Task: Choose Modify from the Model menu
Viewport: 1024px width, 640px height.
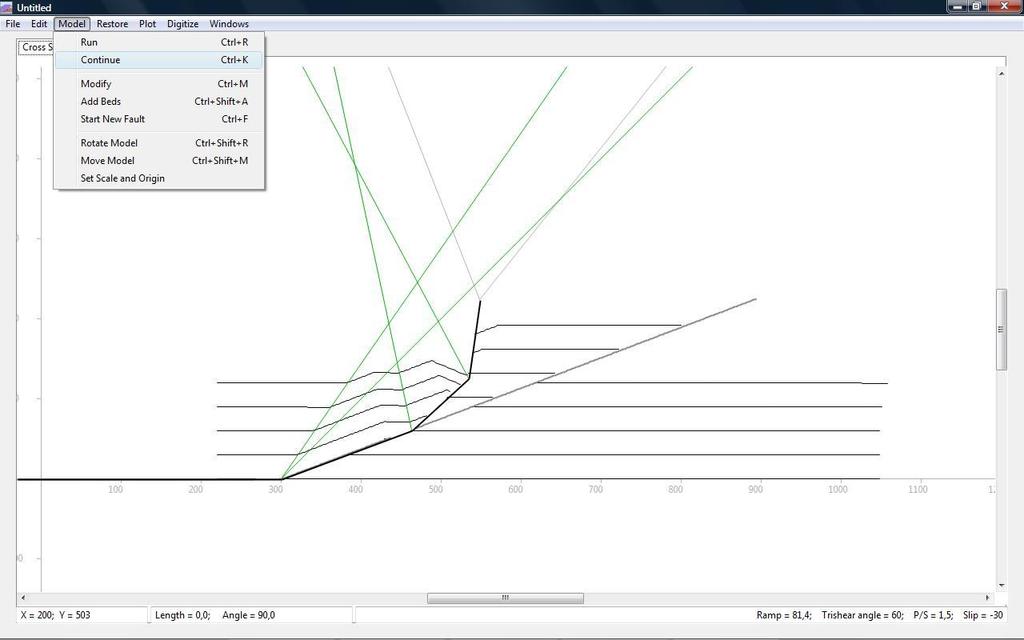Action: pyautogui.click(x=159, y=84)
